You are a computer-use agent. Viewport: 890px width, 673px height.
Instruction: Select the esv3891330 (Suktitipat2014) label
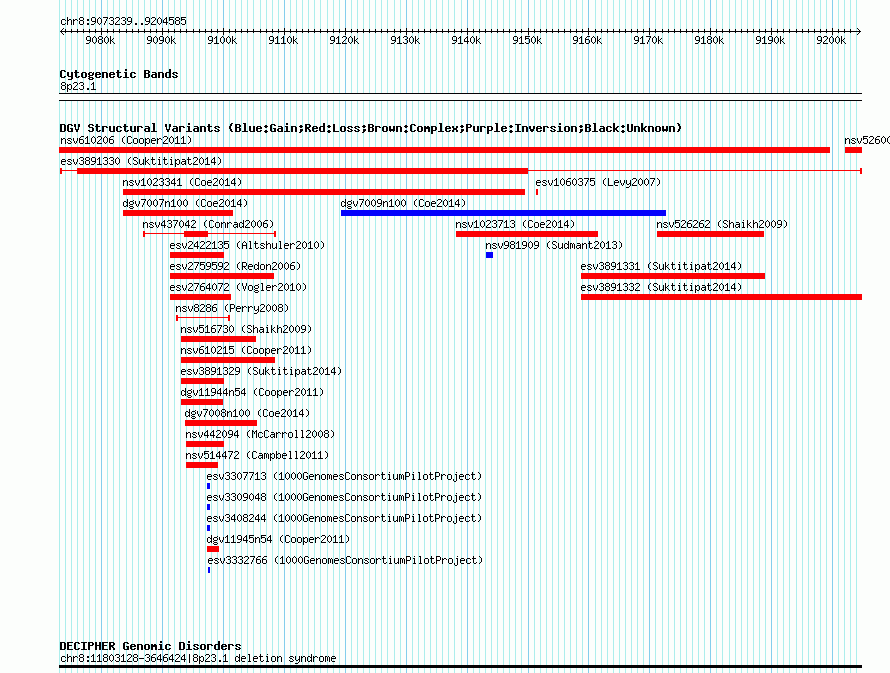coord(141,161)
